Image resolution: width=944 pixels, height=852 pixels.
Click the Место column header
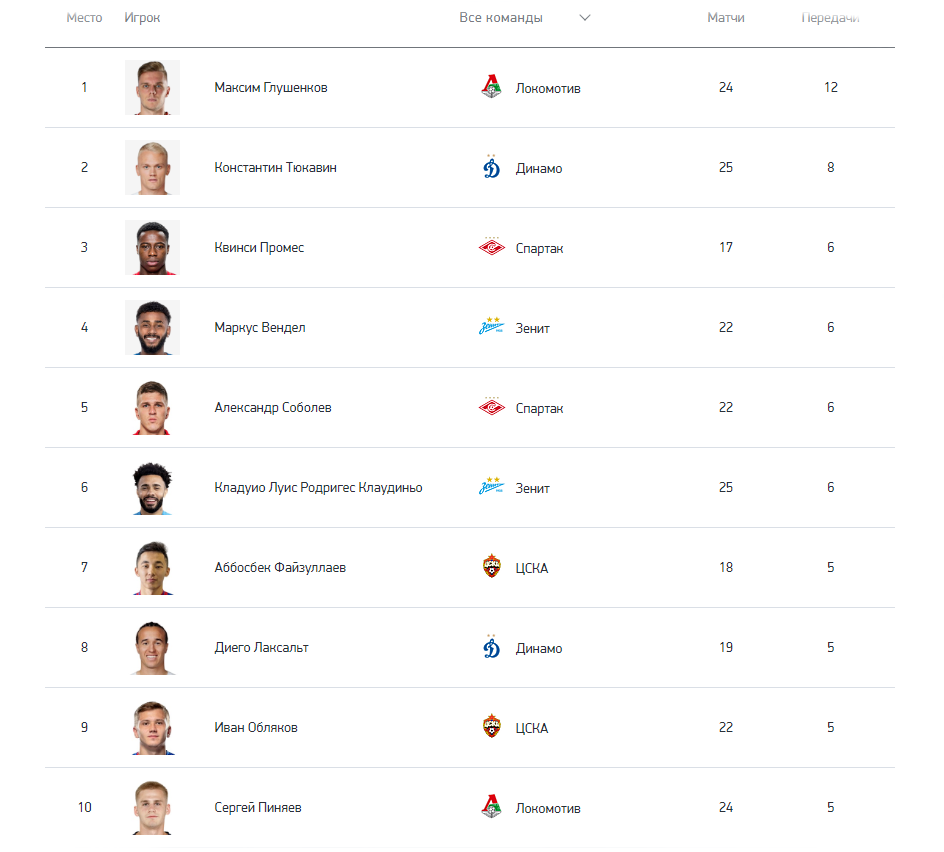tap(84, 17)
